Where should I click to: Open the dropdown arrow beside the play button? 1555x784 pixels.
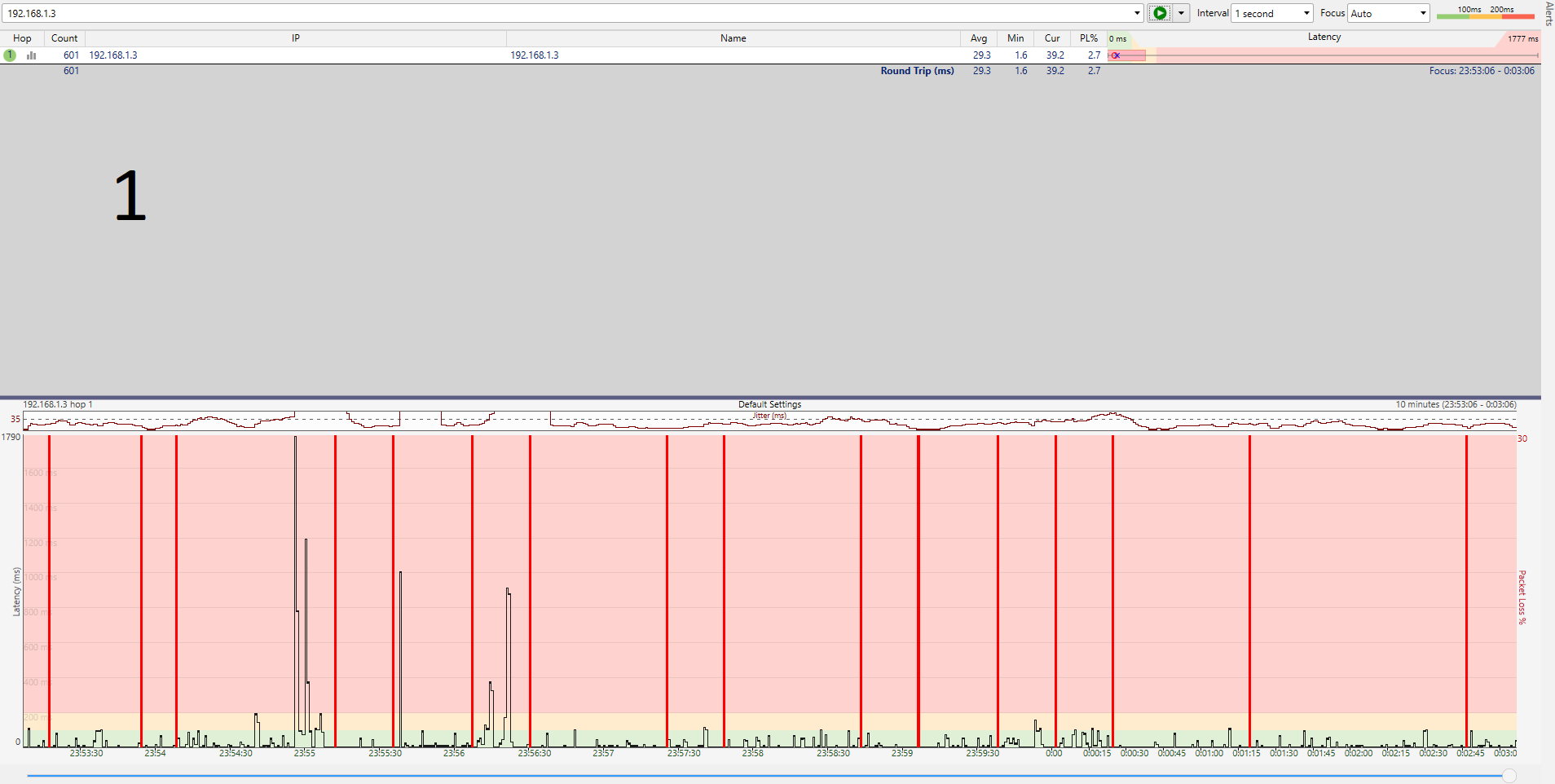[x=1181, y=13]
